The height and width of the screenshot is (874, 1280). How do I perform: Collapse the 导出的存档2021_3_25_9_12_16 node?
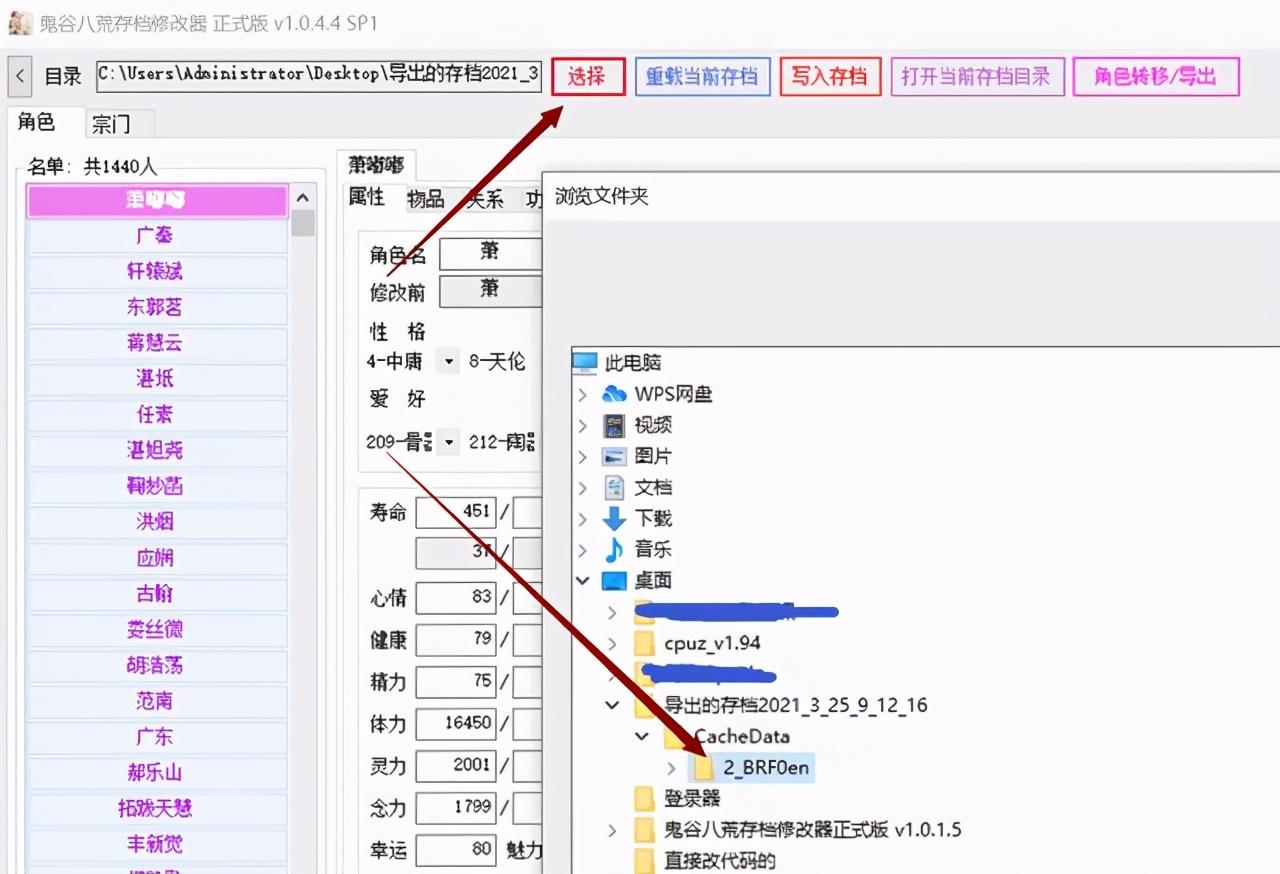coord(613,705)
